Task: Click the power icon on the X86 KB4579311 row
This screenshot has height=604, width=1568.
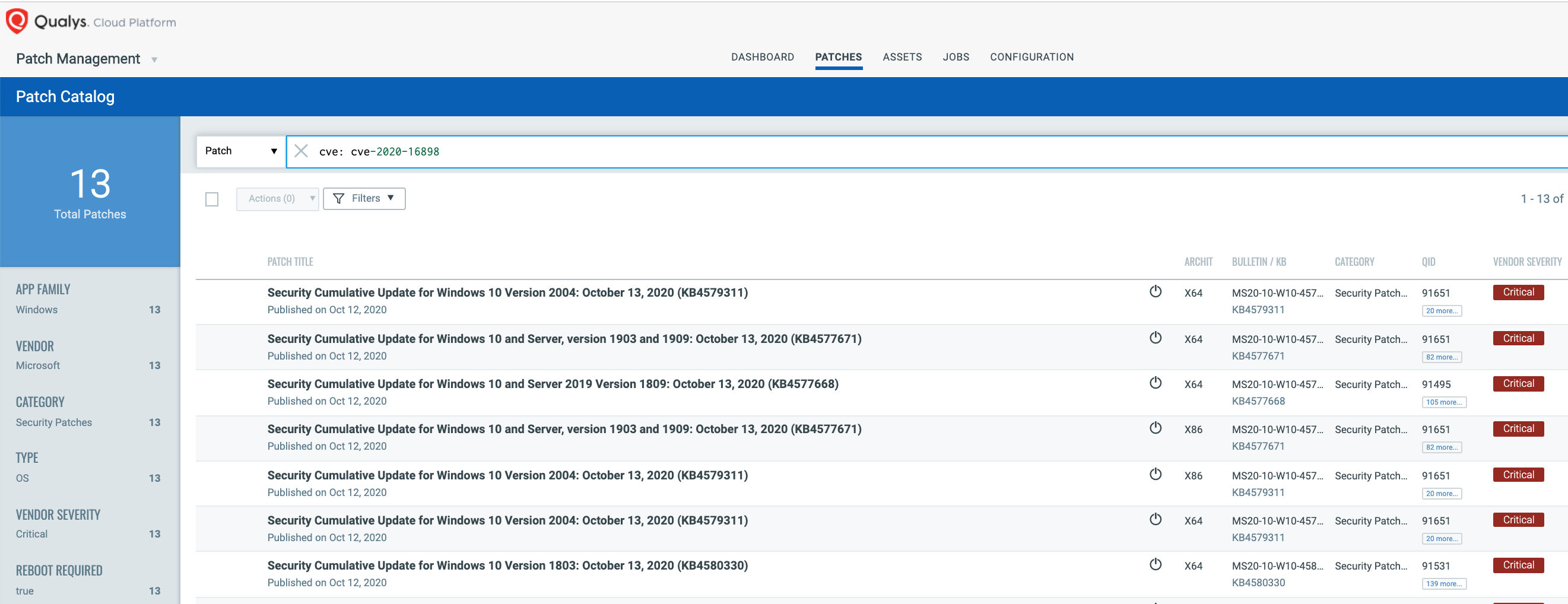Action: click(x=1156, y=474)
